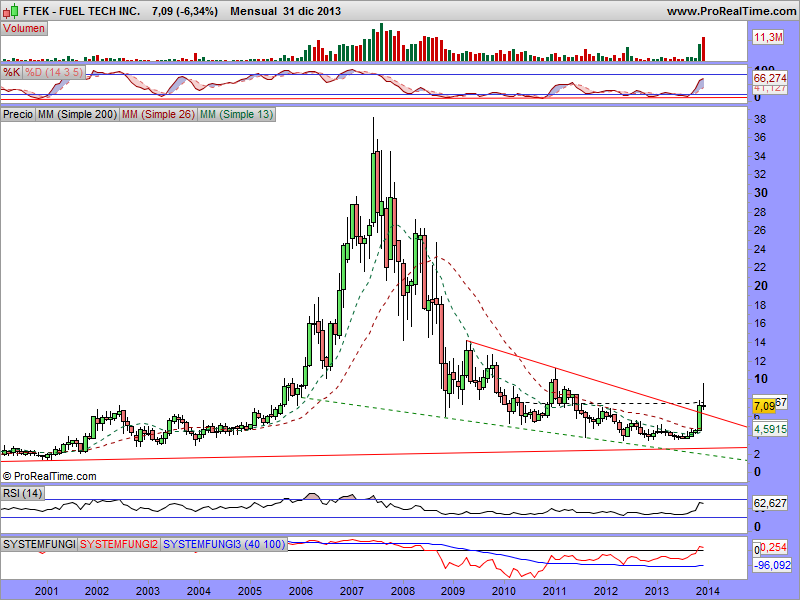Click the -96,092 SYSTEMFUNGI3 value
The width and height of the screenshot is (800, 600).
pos(772,565)
